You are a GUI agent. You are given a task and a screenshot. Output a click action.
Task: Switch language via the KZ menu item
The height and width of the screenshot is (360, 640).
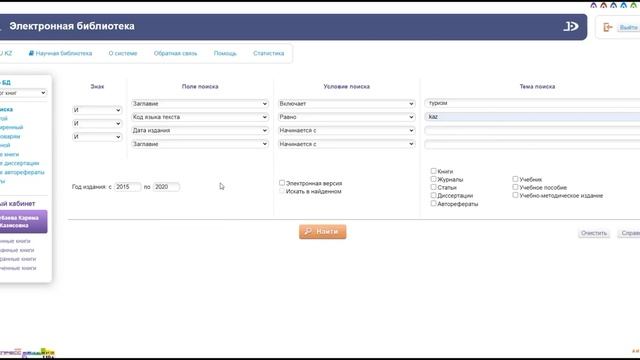click(7, 53)
